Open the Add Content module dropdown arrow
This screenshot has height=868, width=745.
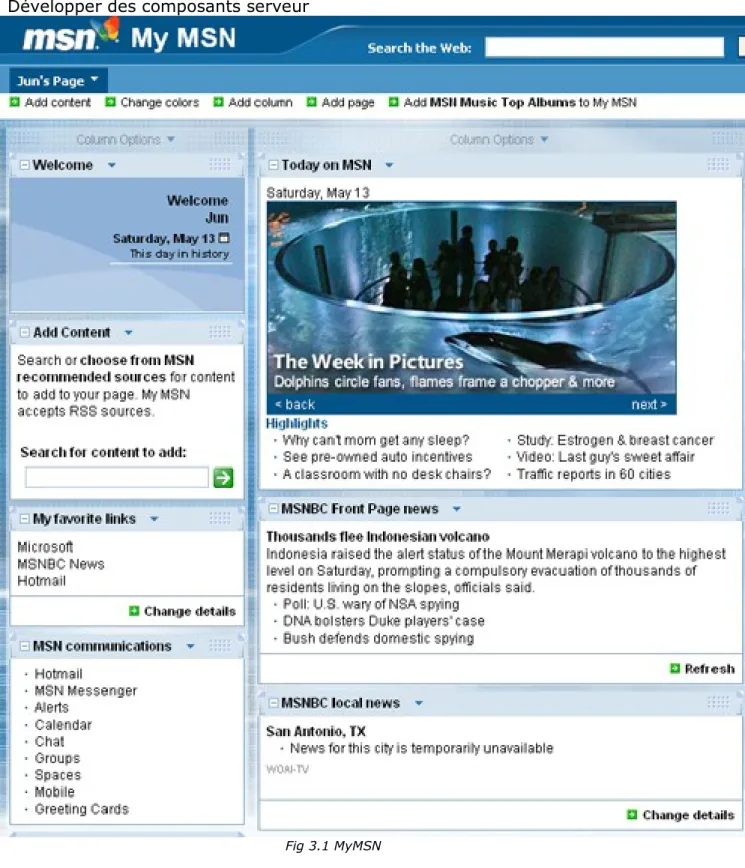click(x=128, y=333)
